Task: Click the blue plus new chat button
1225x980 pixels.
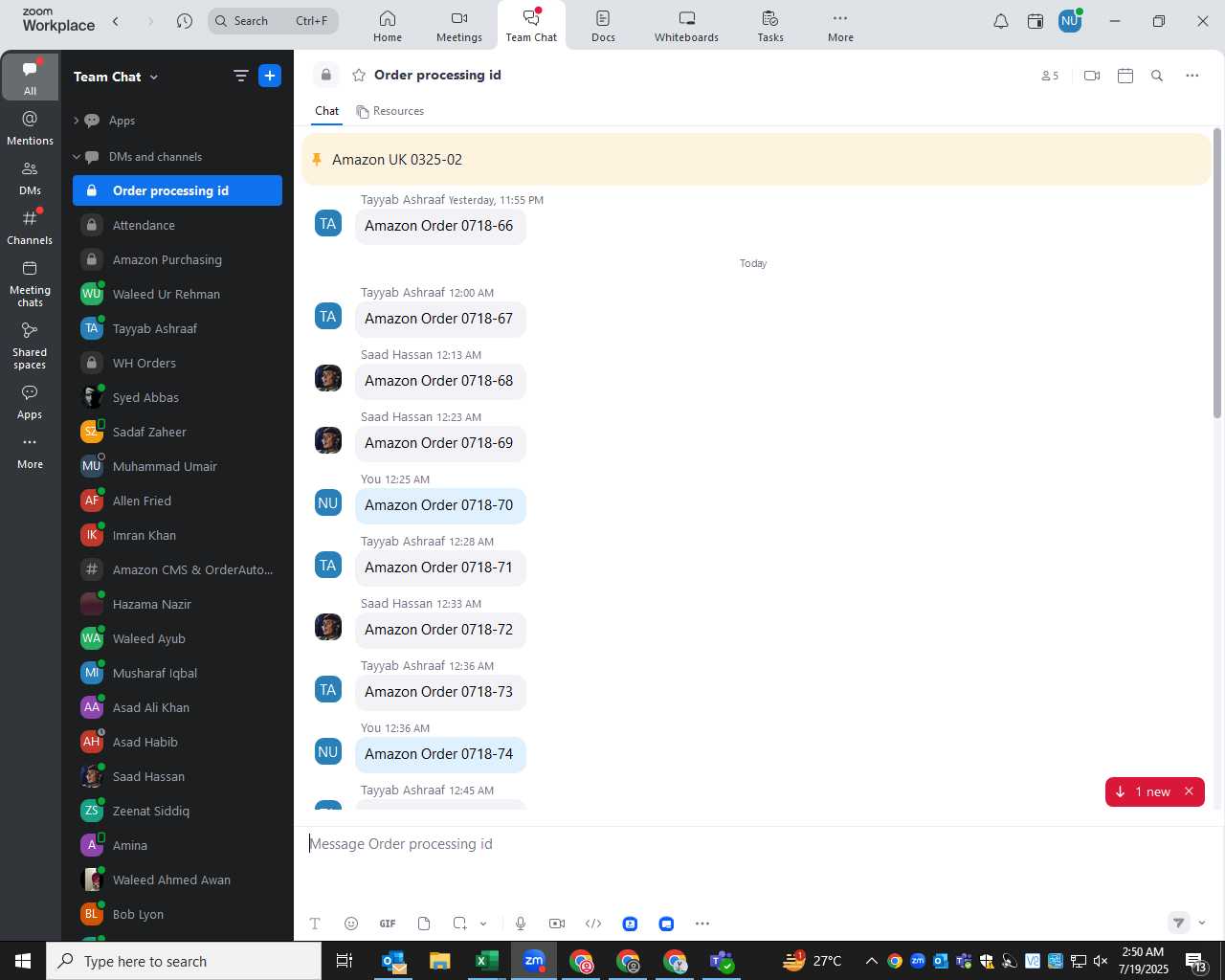Action: [270, 77]
